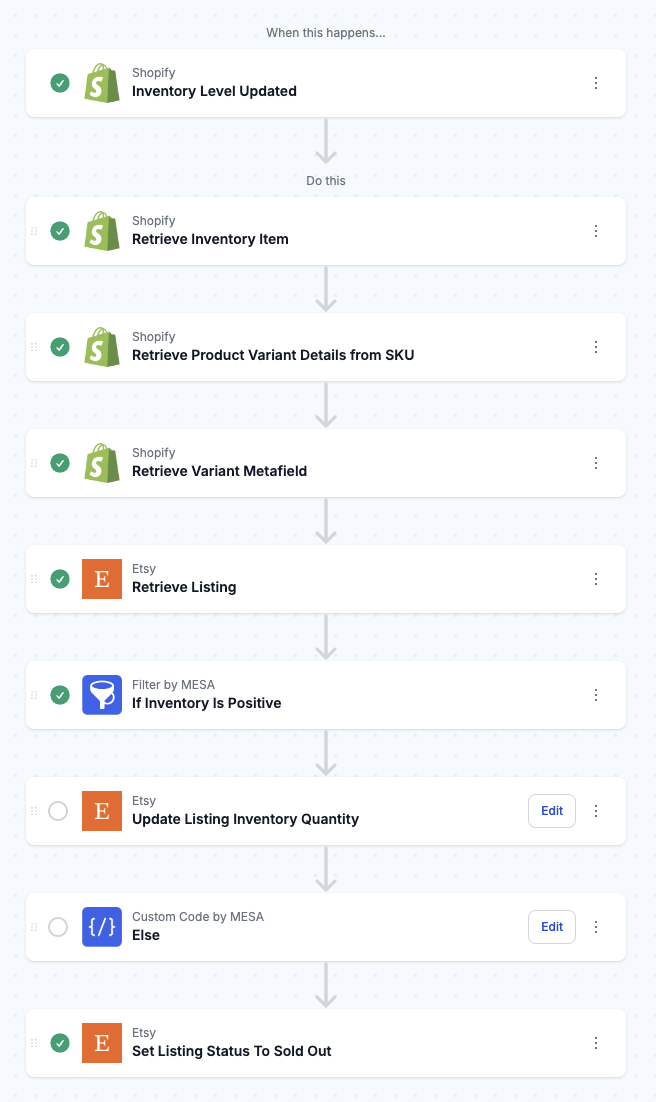Click Etsy icon on Set Listing Status step
The height and width of the screenshot is (1102, 656).
point(102,1043)
